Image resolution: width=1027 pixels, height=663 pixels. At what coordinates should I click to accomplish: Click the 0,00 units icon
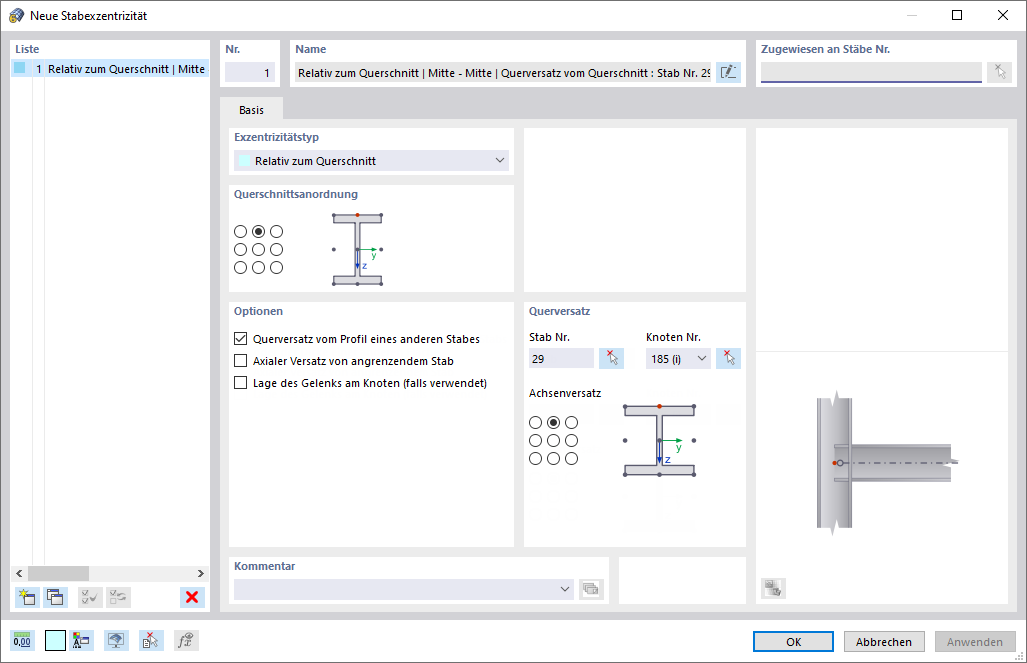tap(22, 640)
